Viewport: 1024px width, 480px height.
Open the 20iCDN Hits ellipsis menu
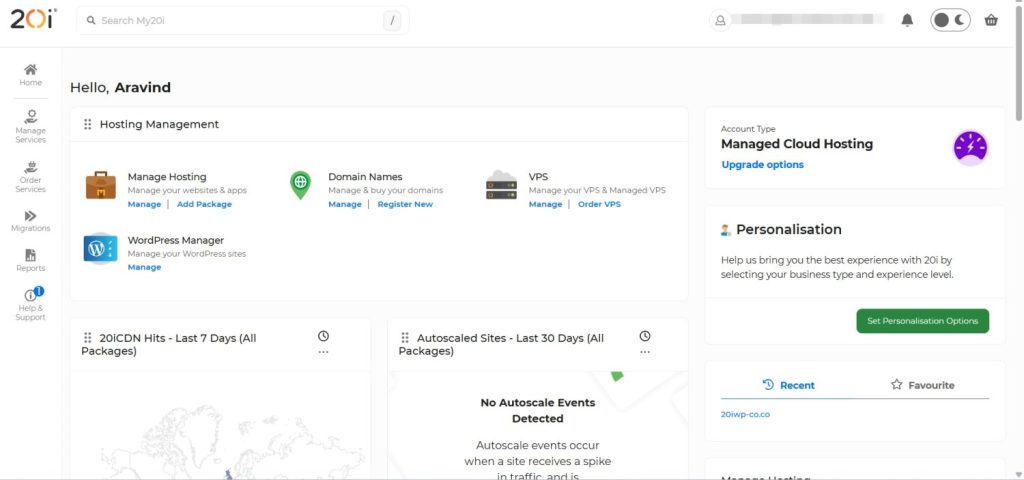point(323,352)
